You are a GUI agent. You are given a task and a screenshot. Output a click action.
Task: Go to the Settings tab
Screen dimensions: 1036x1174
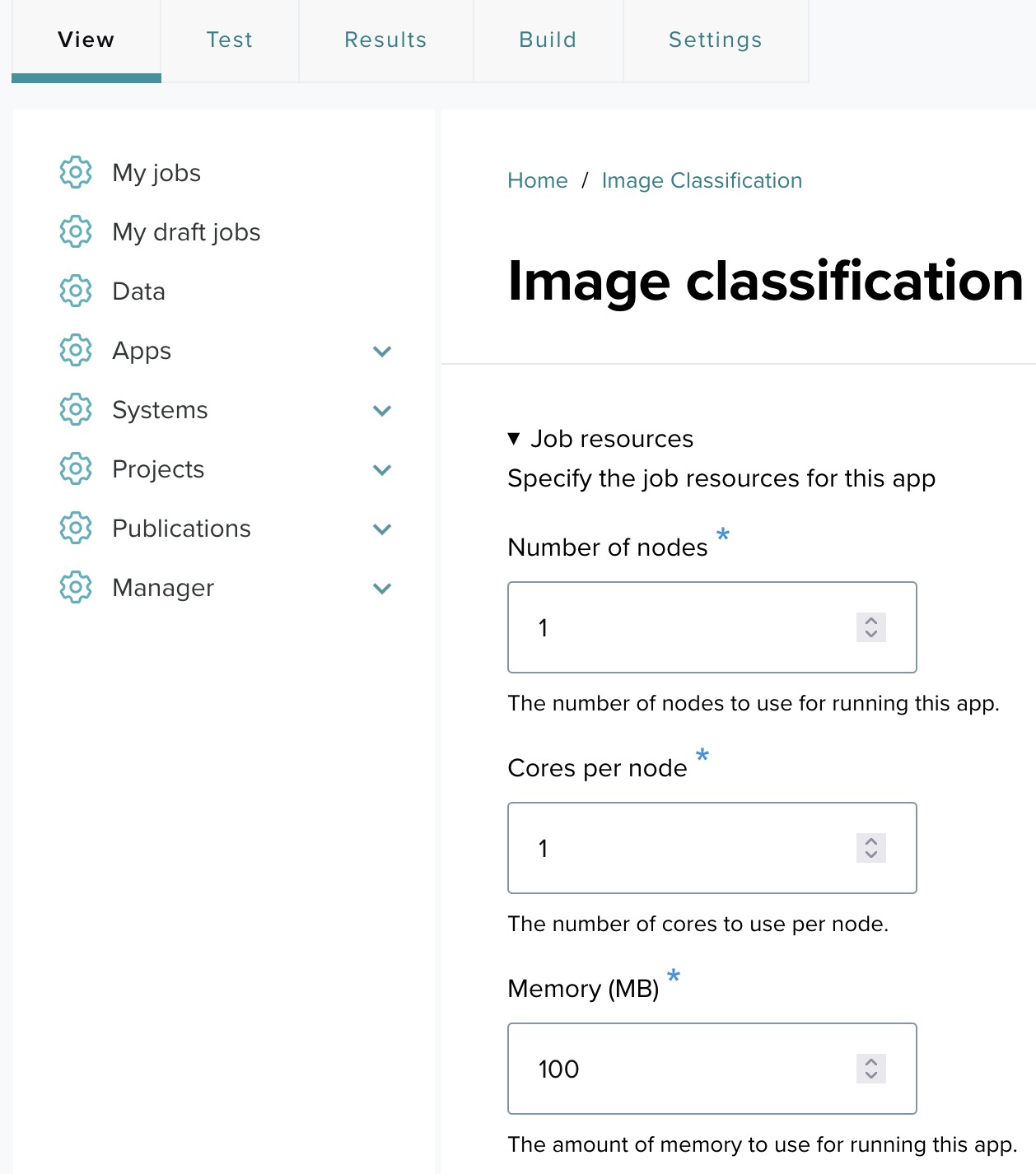pos(715,40)
